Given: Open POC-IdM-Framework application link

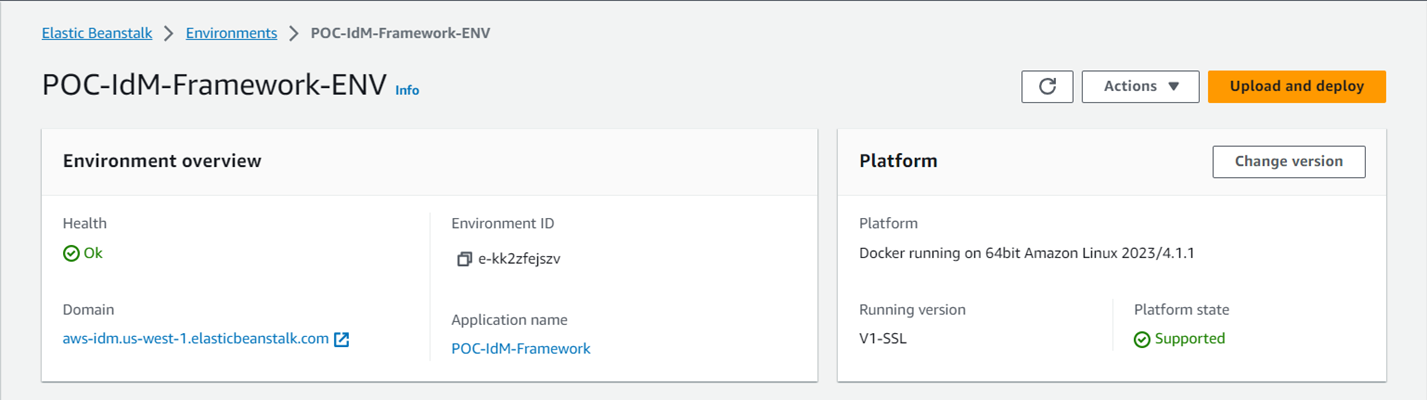Looking at the screenshot, I should pyautogui.click(x=521, y=348).
